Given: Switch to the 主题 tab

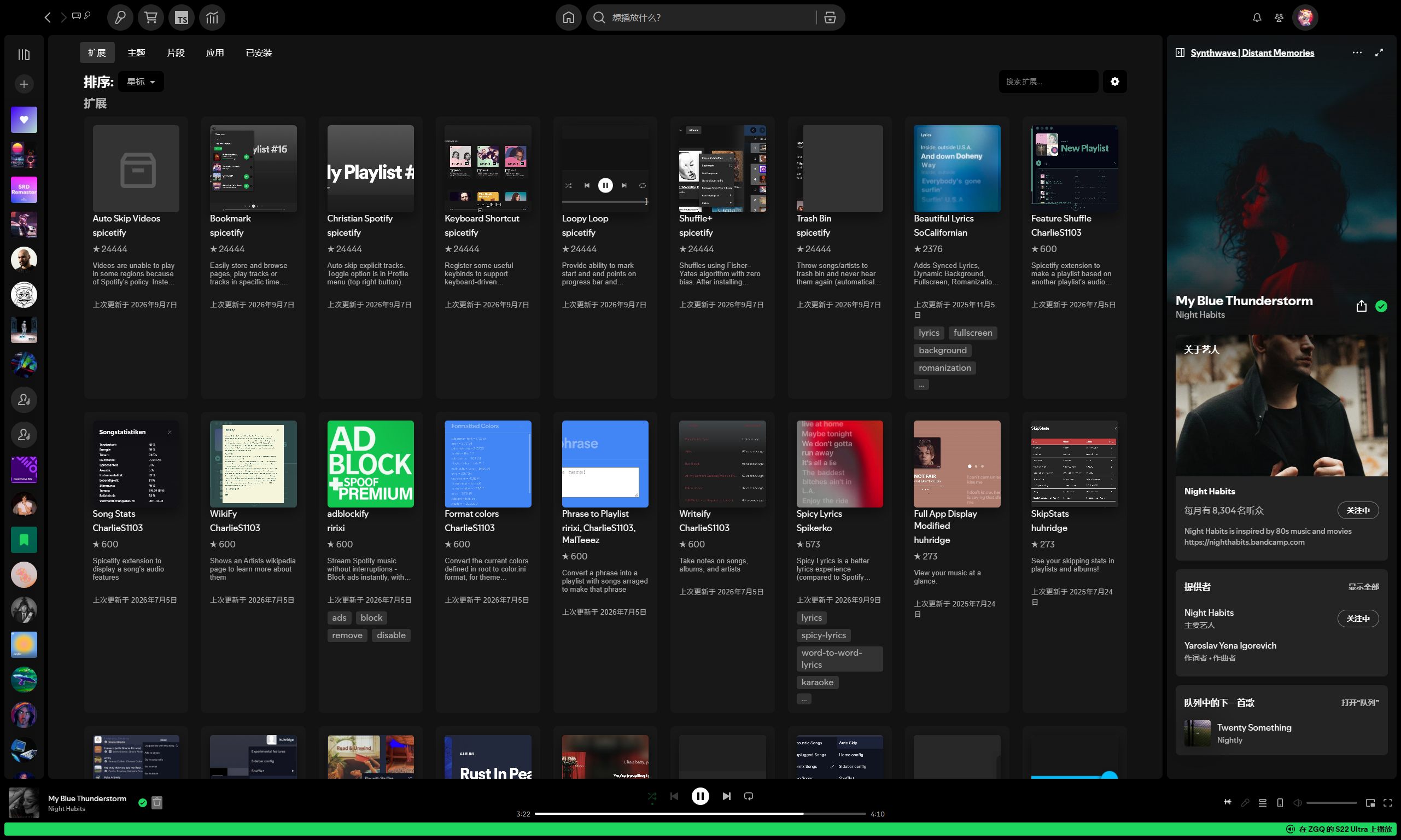Looking at the screenshot, I should click(x=136, y=52).
